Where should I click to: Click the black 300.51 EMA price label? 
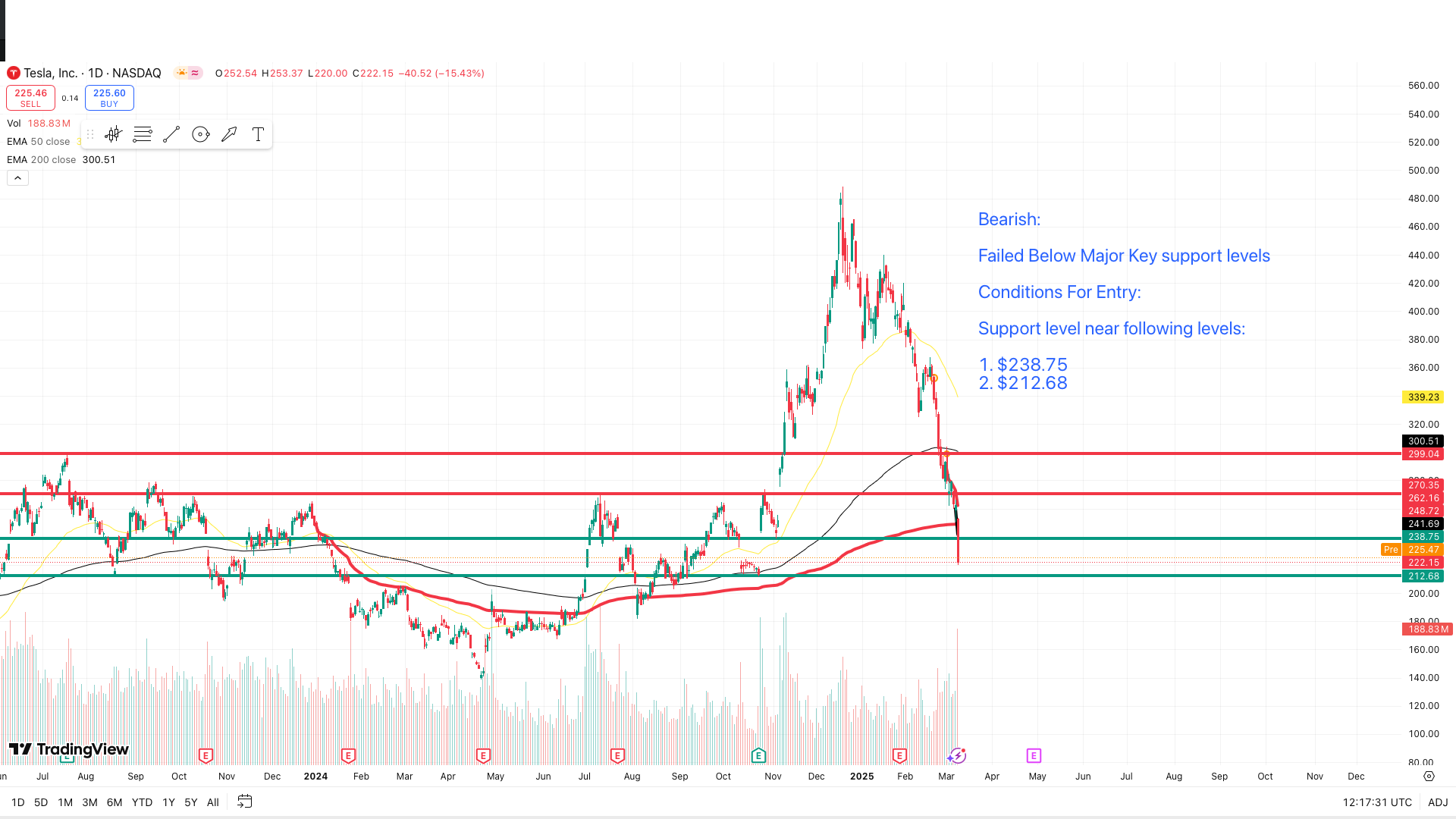click(1423, 441)
